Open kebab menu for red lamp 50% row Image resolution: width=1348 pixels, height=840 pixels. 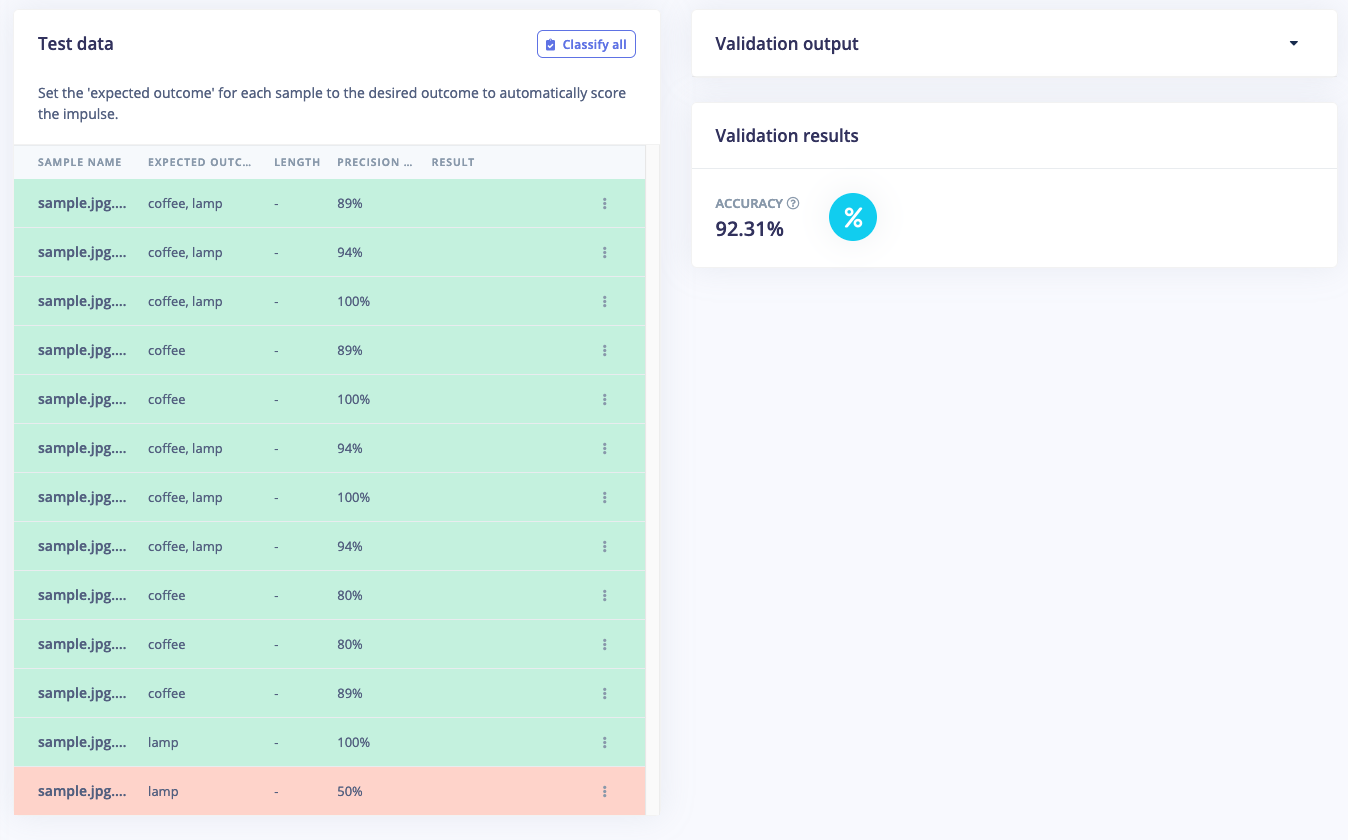pos(605,792)
